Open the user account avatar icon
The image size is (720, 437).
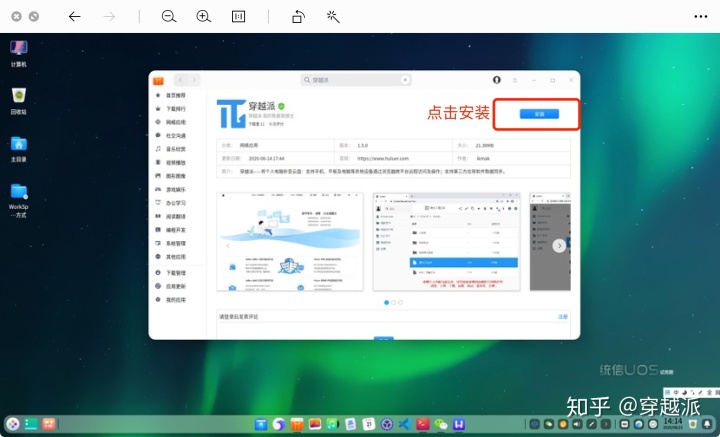(x=496, y=80)
